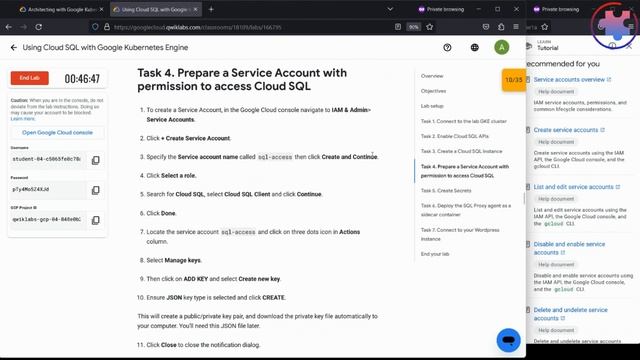Click the address bar URL googlecloud.qwiklabs.com

[198, 27]
